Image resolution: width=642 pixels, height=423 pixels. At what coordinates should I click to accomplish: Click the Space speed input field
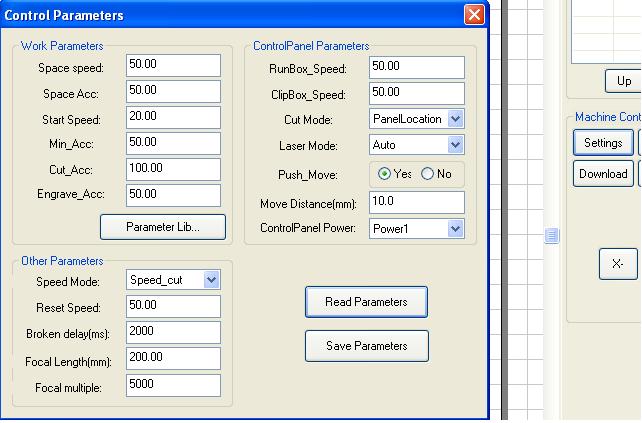point(173,65)
